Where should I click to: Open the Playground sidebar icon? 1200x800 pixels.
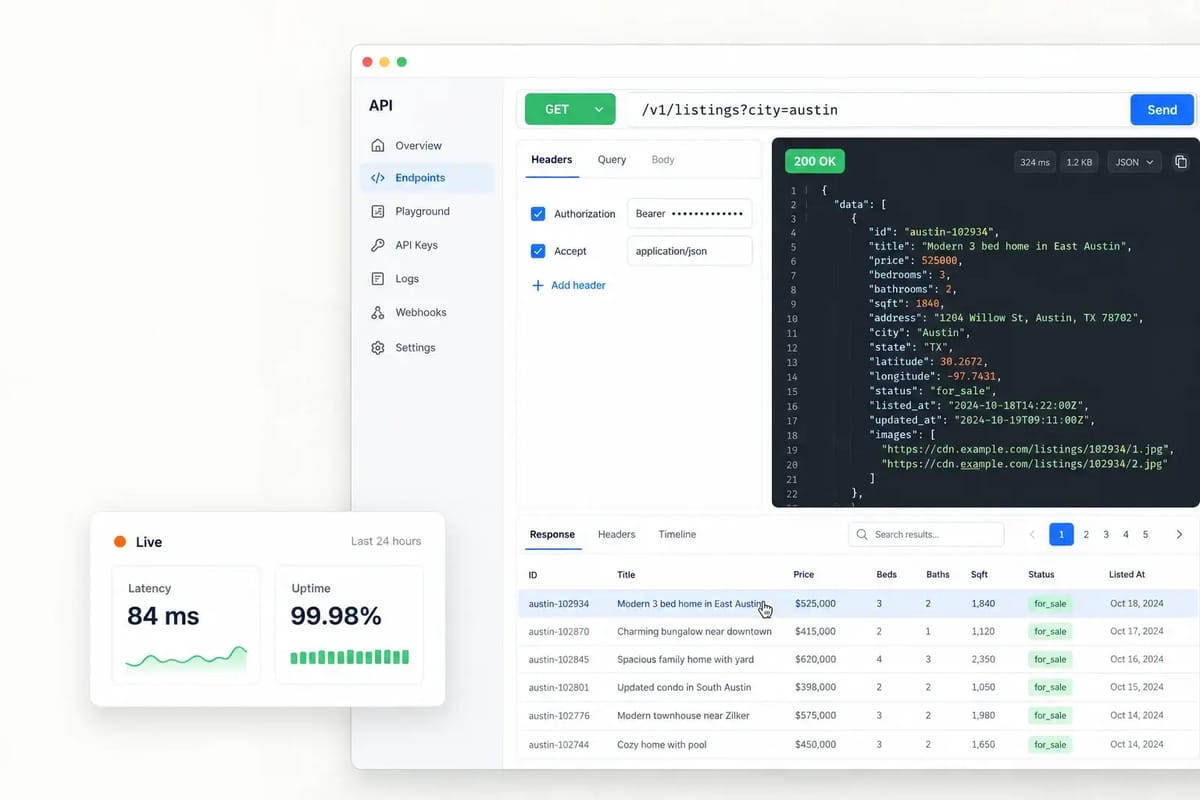point(378,211)
